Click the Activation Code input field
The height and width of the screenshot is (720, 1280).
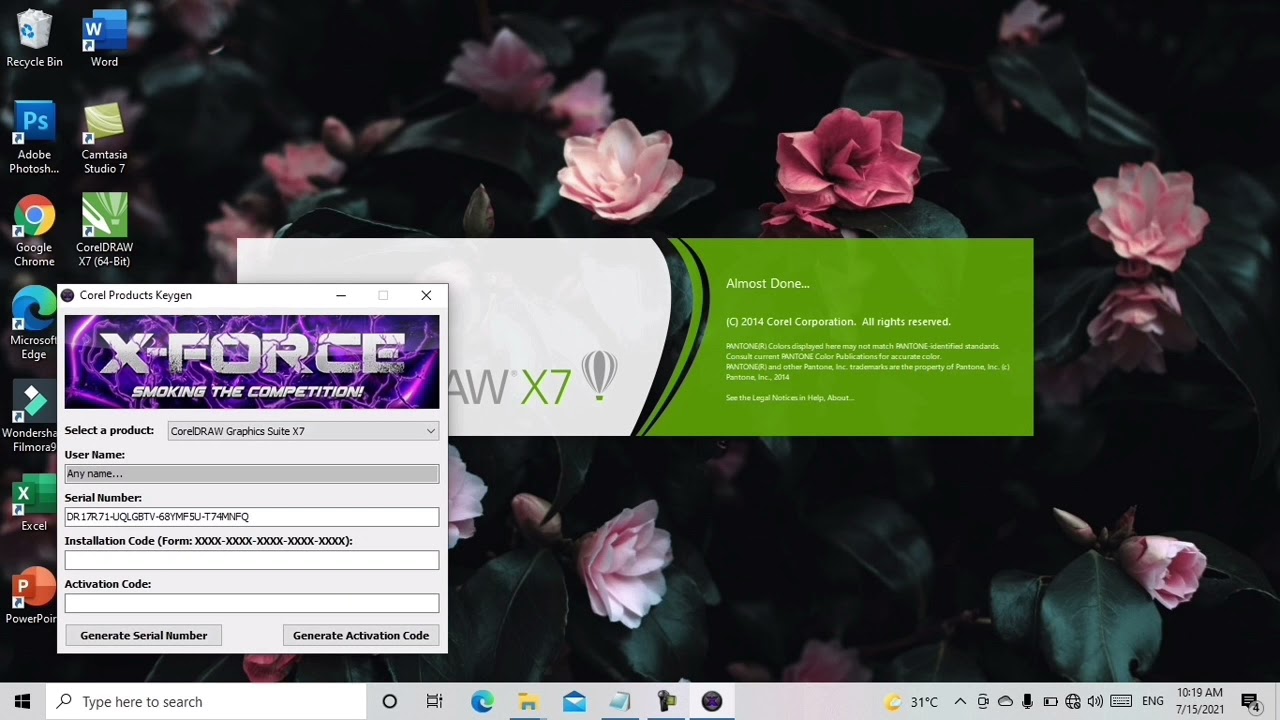click(x=252, y=603)
